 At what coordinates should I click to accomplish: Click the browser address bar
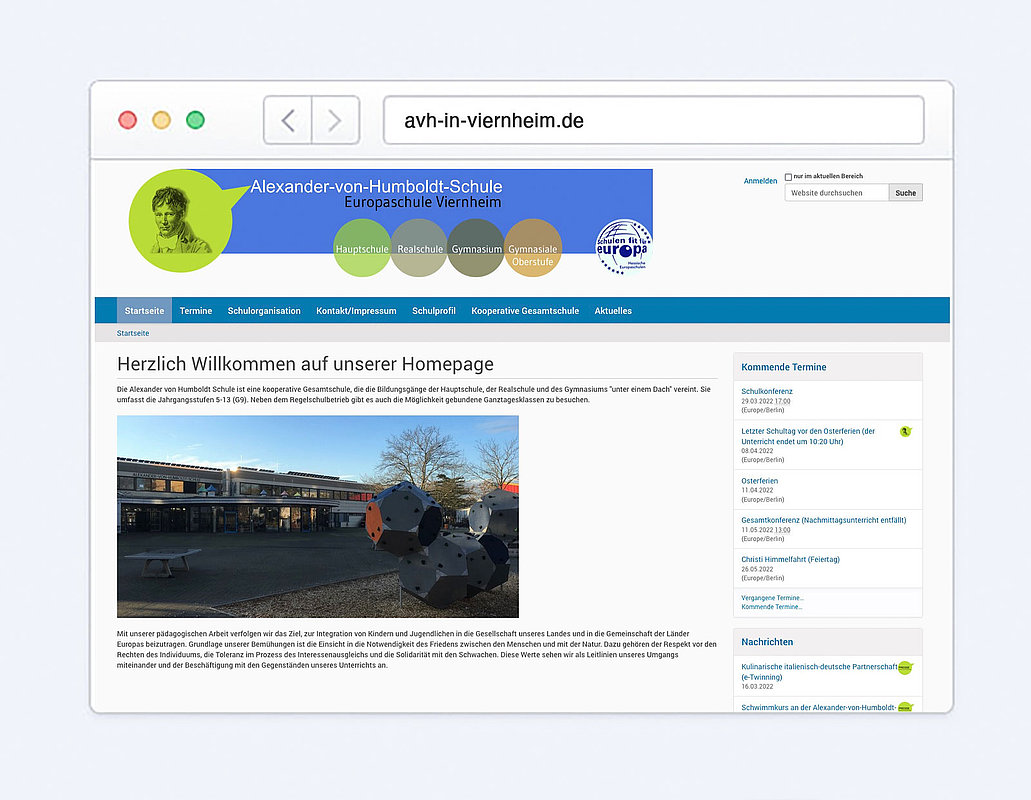[653, 121]
